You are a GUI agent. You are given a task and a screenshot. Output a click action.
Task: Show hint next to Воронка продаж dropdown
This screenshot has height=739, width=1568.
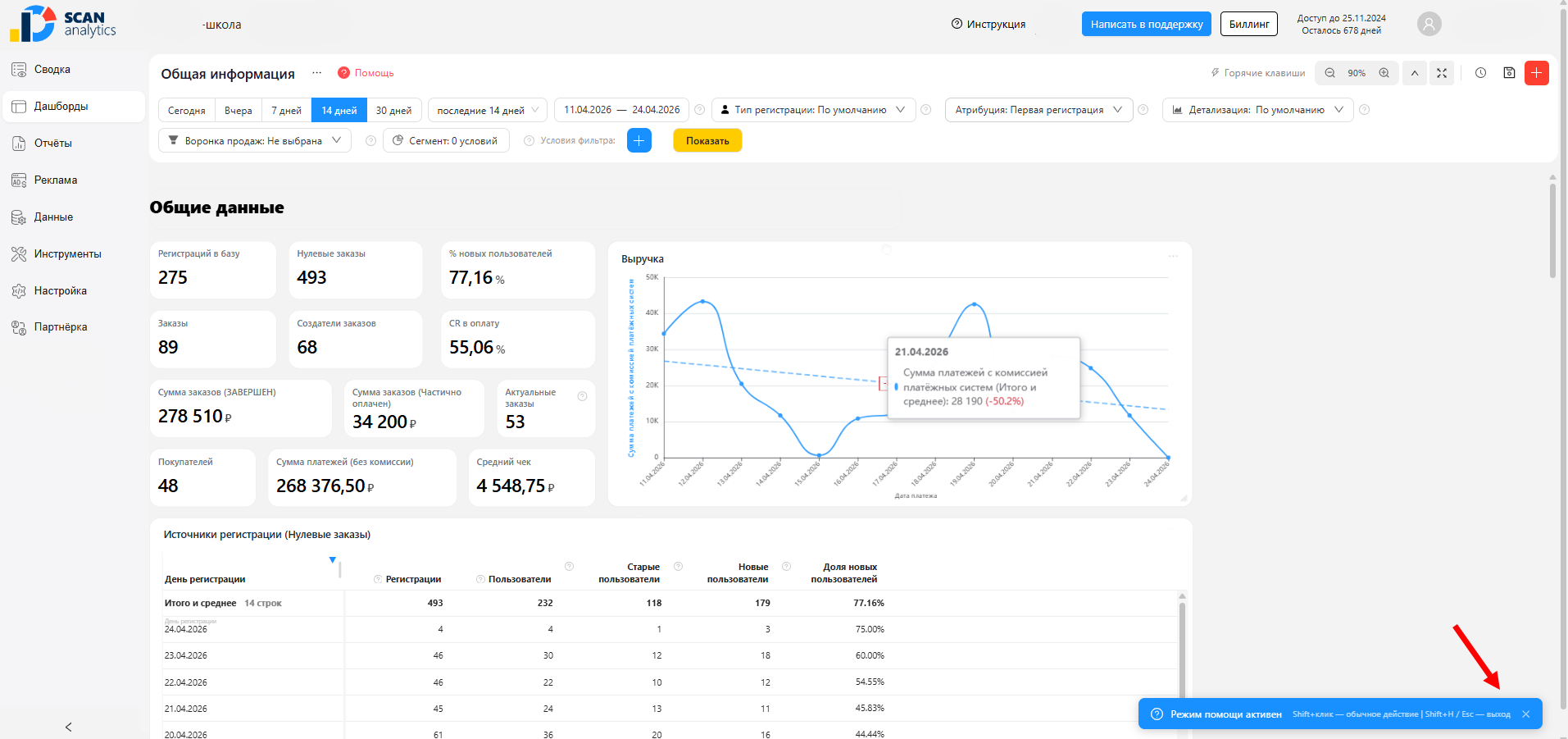370,141
